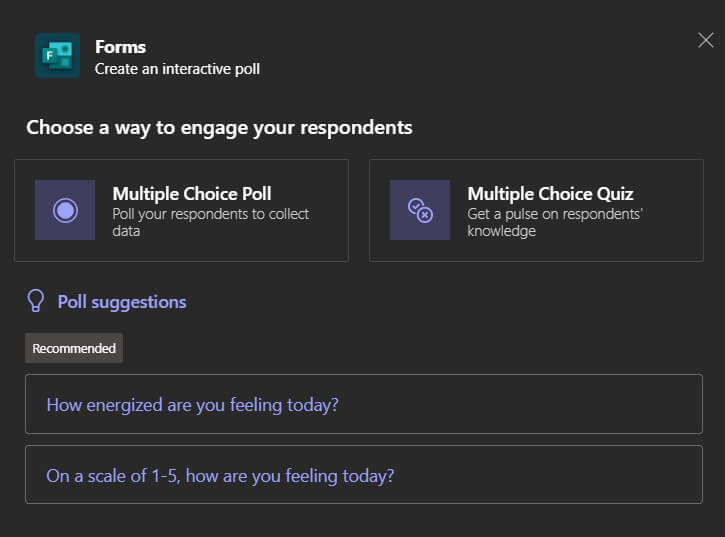The height and width of the screenshot is (537, 725).
Task: Select the Multiple Choice Poll title
Action: pyautogui.click(x=191, y=194)
